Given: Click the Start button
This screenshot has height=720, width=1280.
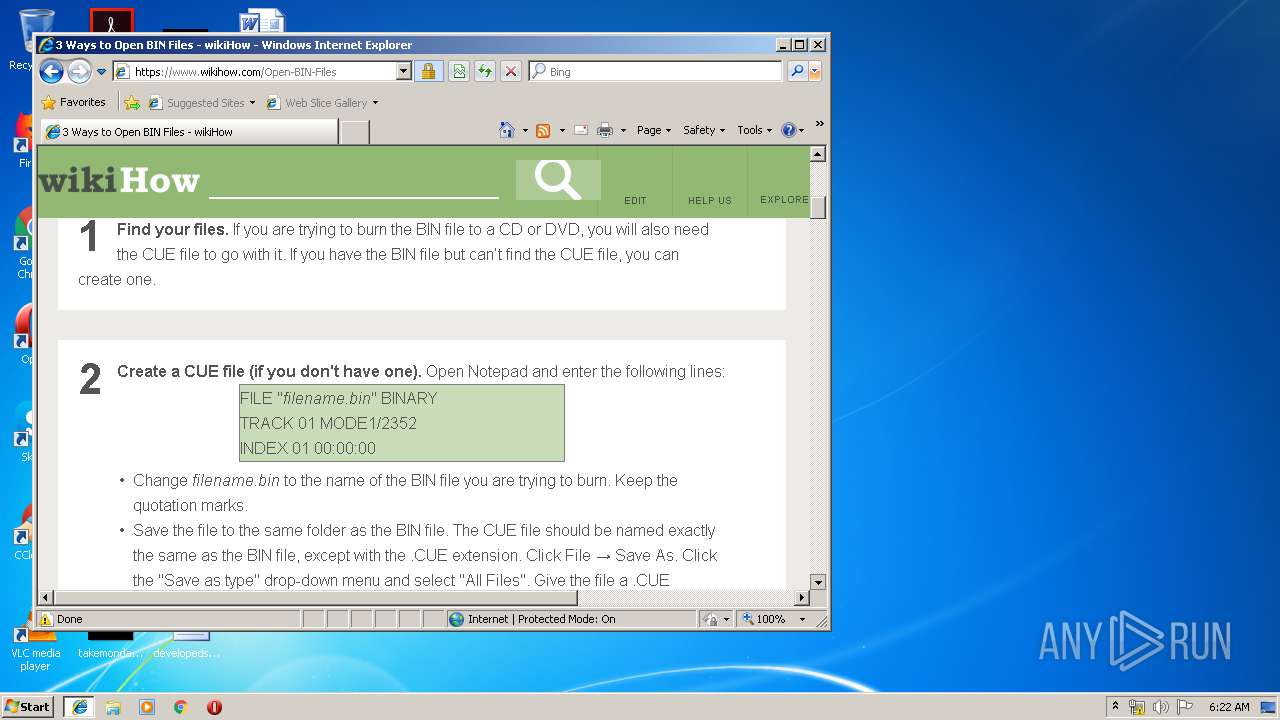Looking at the screenshot, I should pyautogui.click(x=27, y=706).
